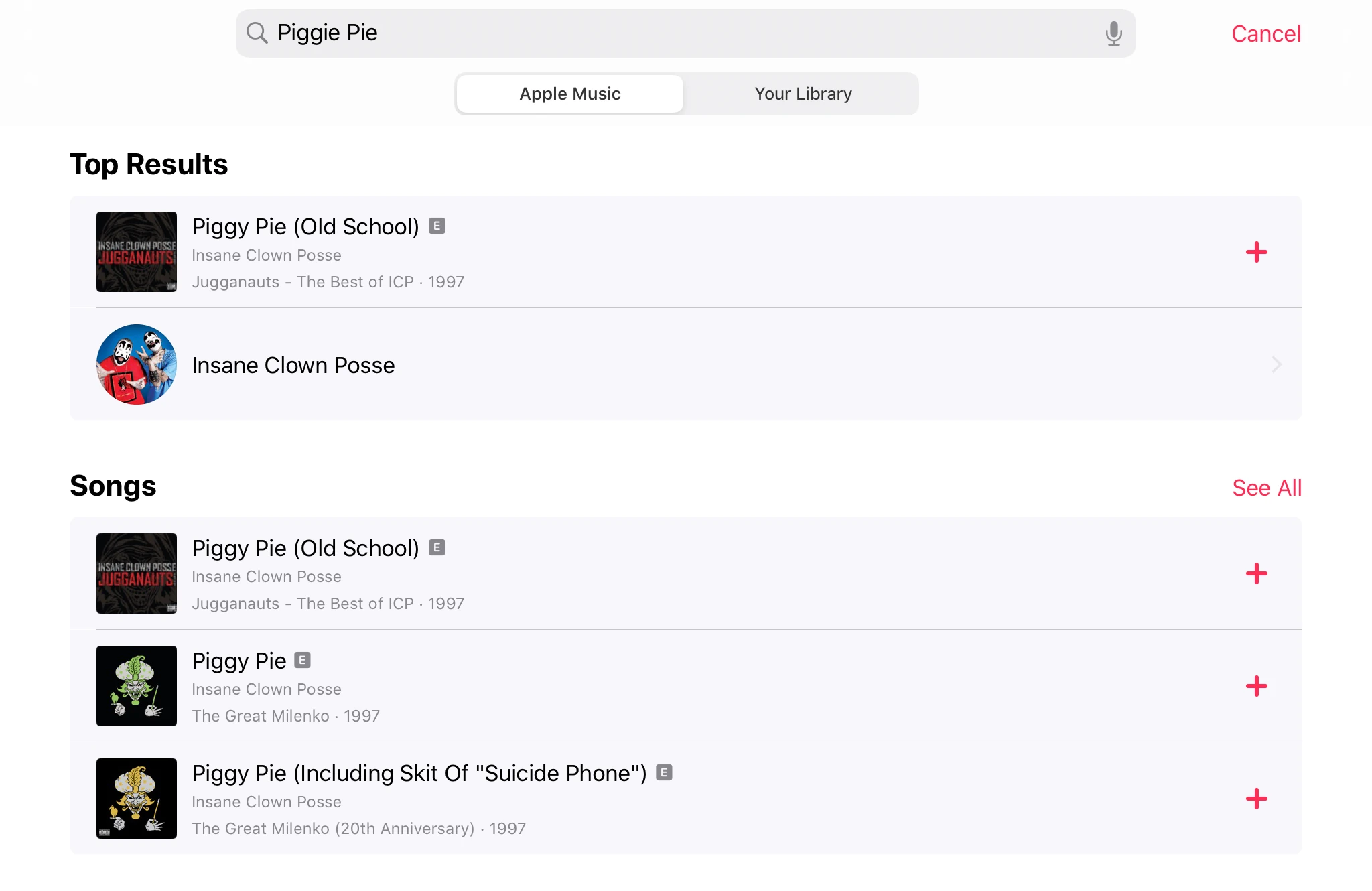Open Jugganauts album art in Songs section
The image size is (1372, 891).
click(137, 573)
